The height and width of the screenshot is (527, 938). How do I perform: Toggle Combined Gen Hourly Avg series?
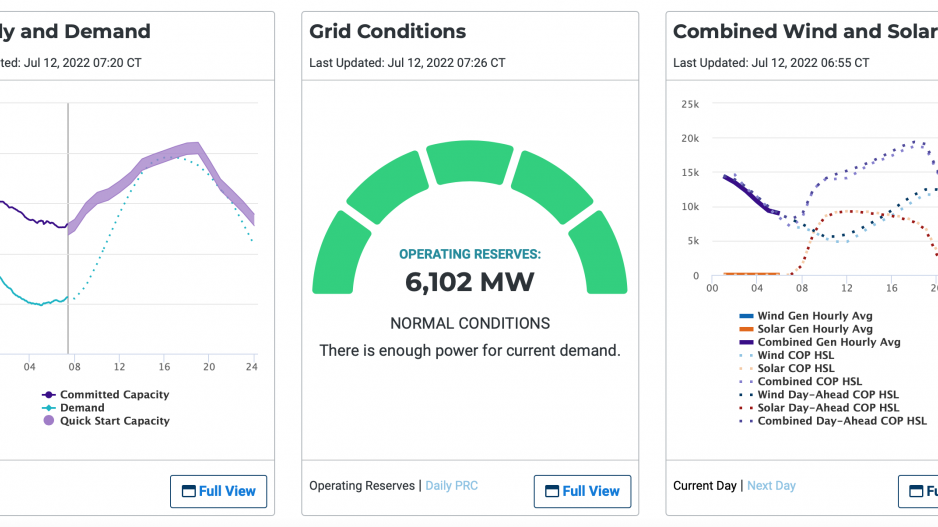coord(820,342)
